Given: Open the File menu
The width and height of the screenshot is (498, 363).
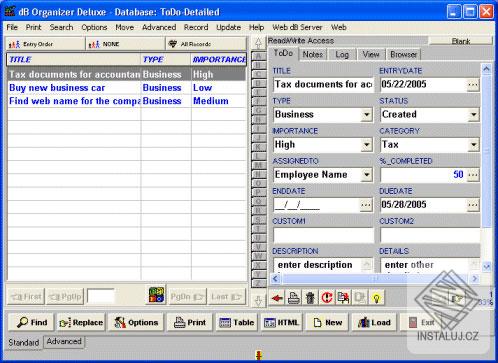Looking at the screenshot, I should click(12, 27).
